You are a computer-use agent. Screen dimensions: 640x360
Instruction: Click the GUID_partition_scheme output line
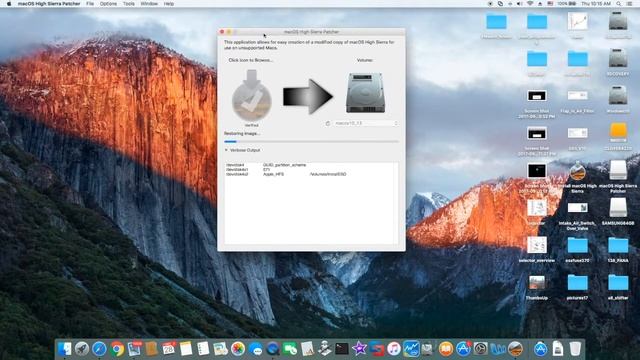[x=266, y=165]
